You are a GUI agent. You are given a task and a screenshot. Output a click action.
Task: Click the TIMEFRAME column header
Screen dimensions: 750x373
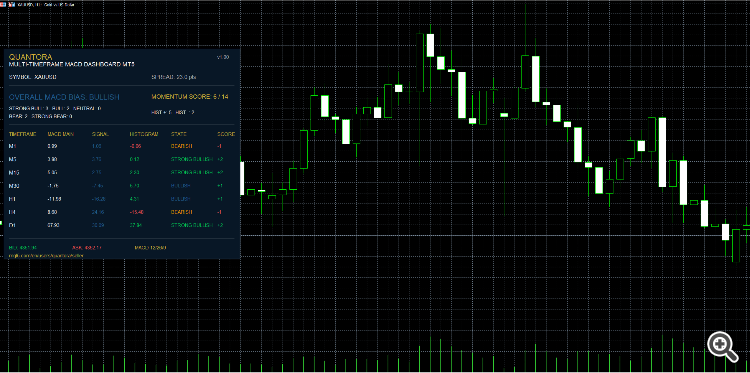[x=22, y=134]
